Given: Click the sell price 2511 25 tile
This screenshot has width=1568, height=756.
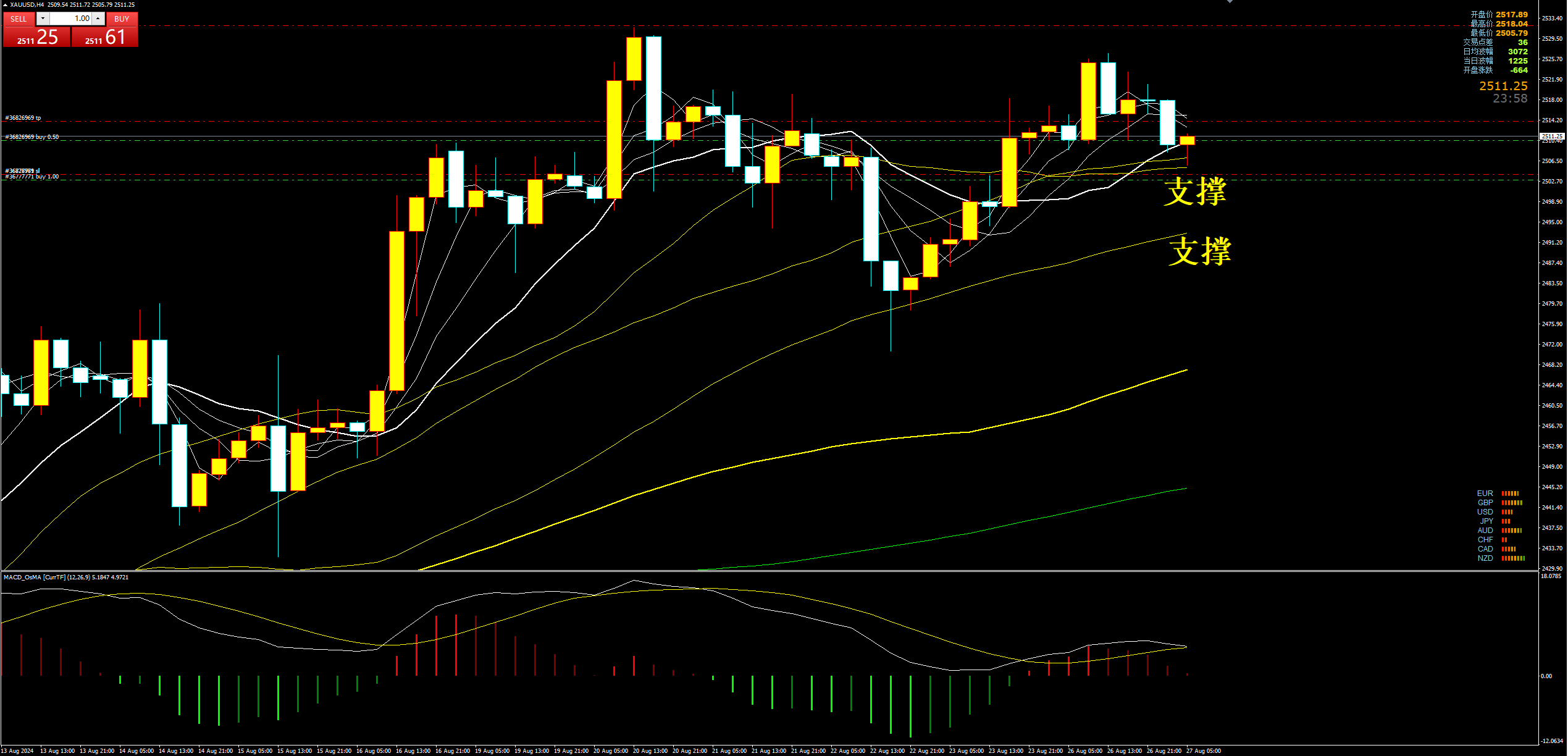Looking at the screenshot, I should pos(37,38).
